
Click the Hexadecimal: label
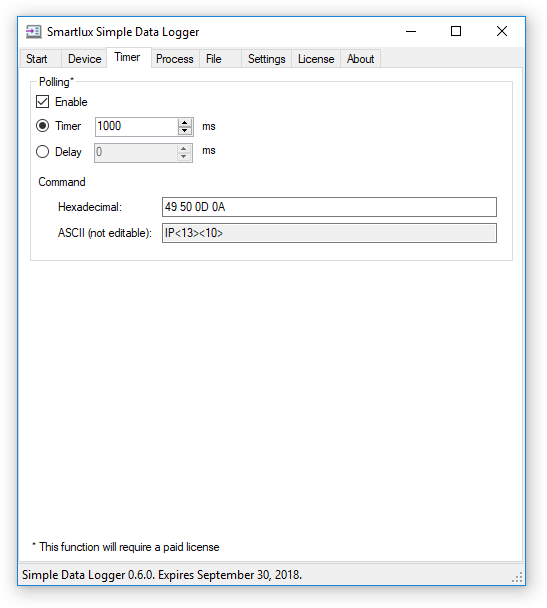[90, 207]
